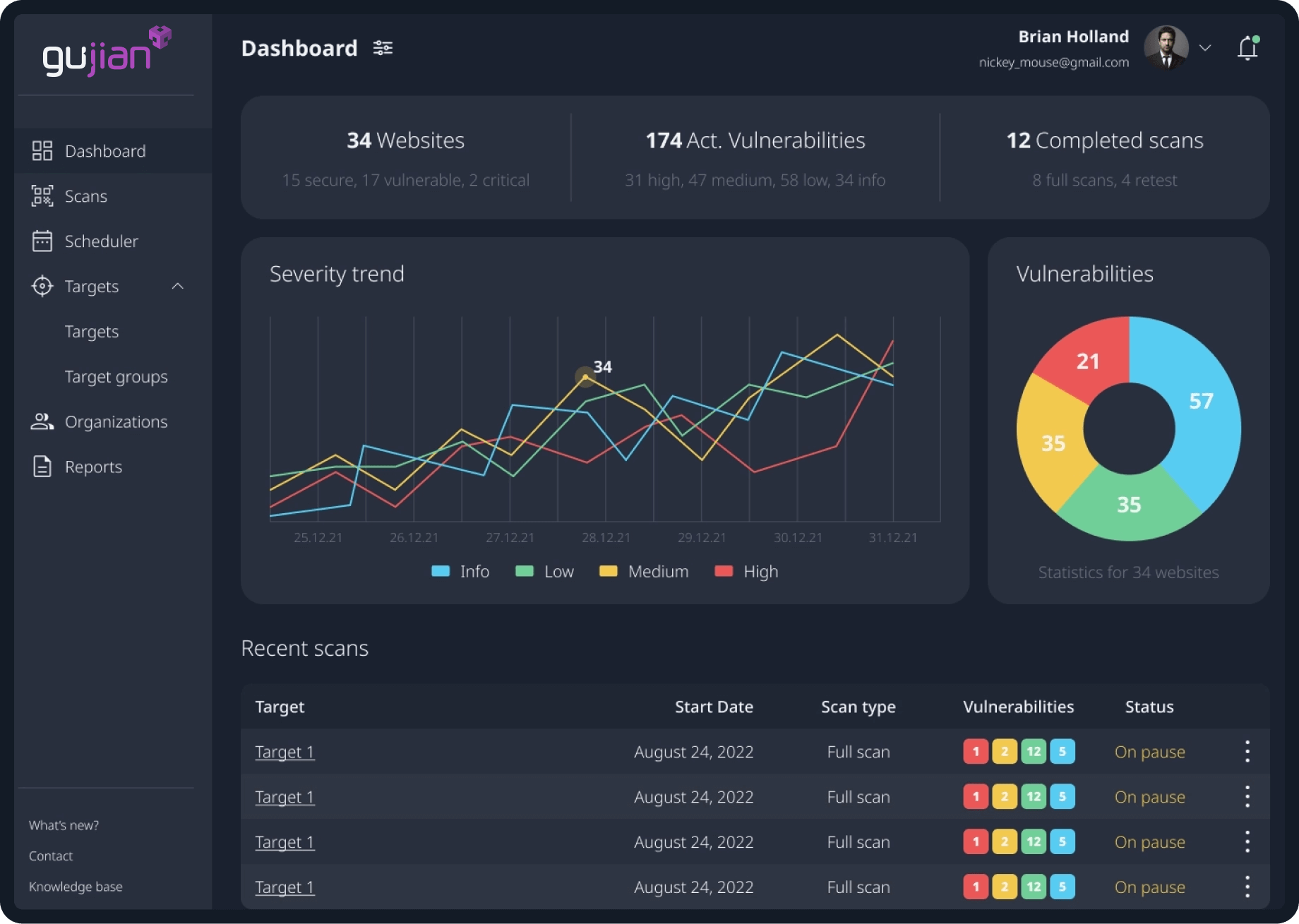The image size is (1299, 924).
Task: Select Target groups in the sidebar
Action: [116, 376]
